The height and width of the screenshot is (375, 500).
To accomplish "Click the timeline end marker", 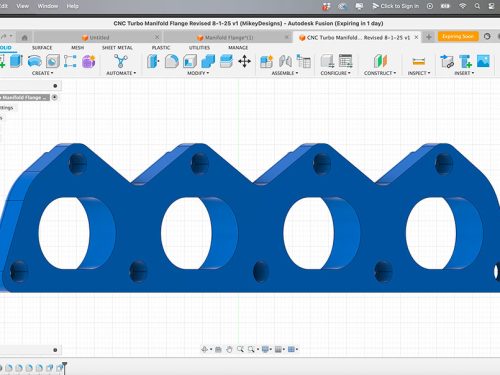I will click(x=64, y=367).
